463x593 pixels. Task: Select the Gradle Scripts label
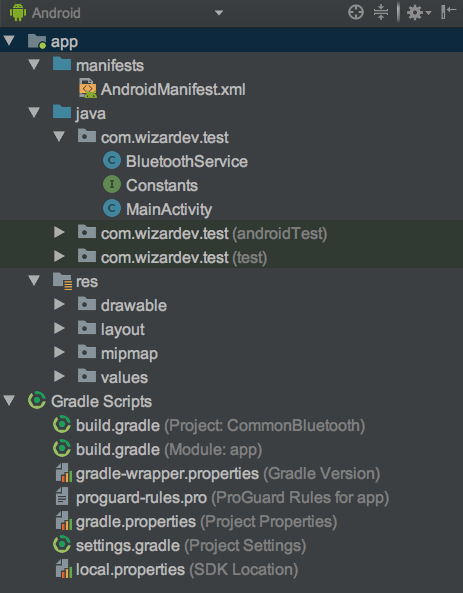coord(101,402)
